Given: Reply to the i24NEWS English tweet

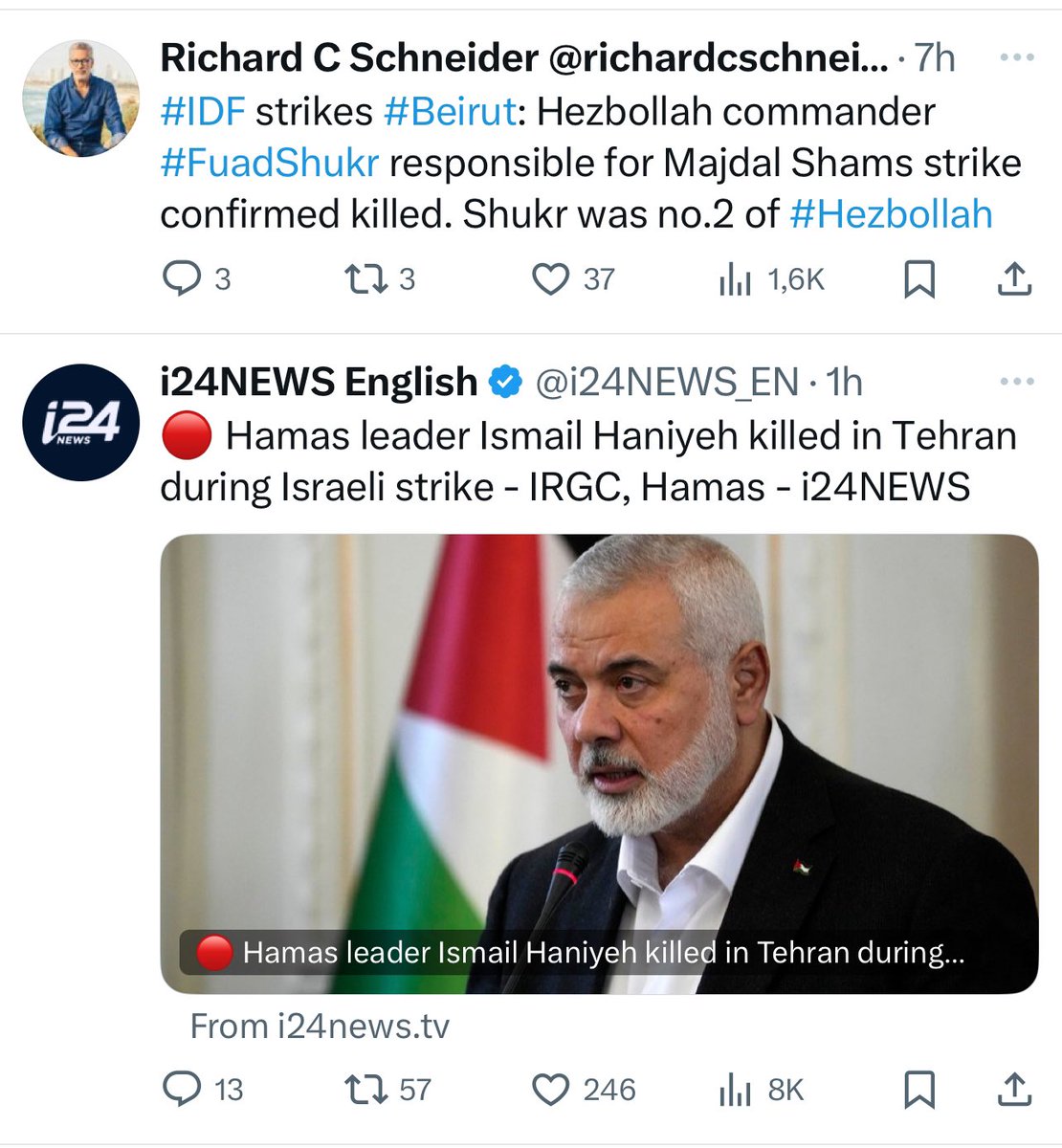Looking at the screenshot, I should 203,1089.
